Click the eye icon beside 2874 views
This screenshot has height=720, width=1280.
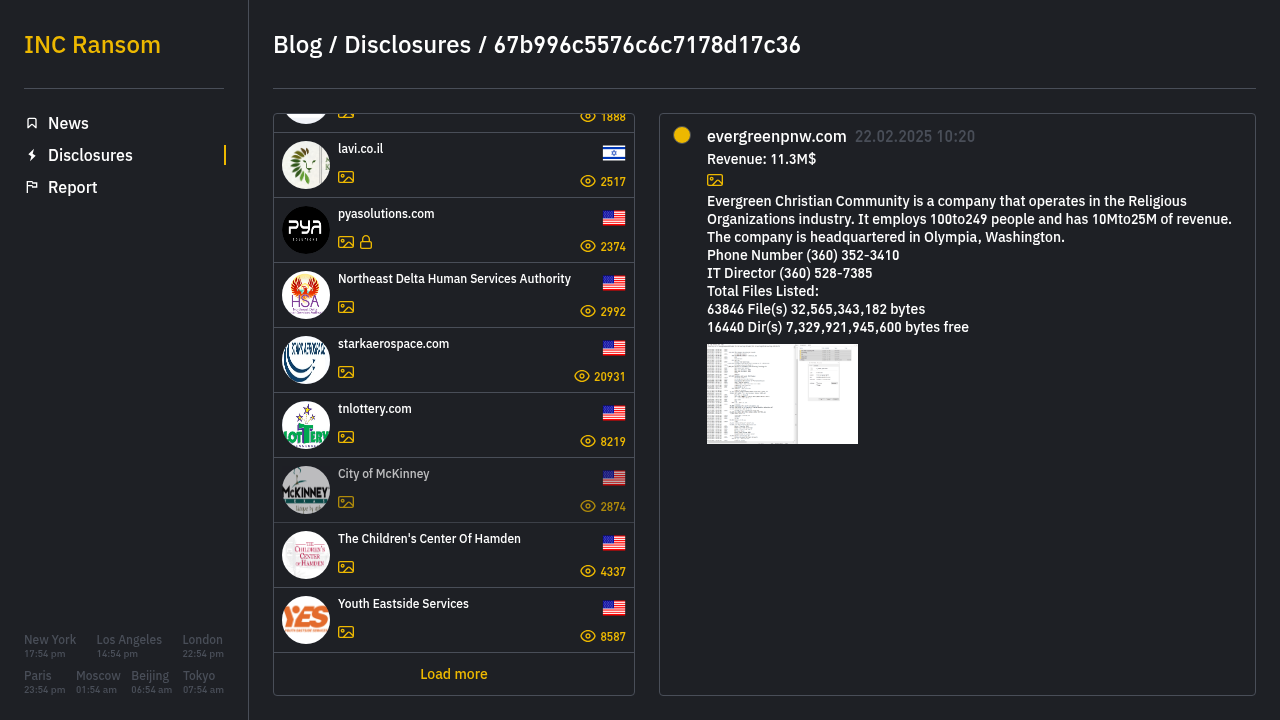click(588, 506)
